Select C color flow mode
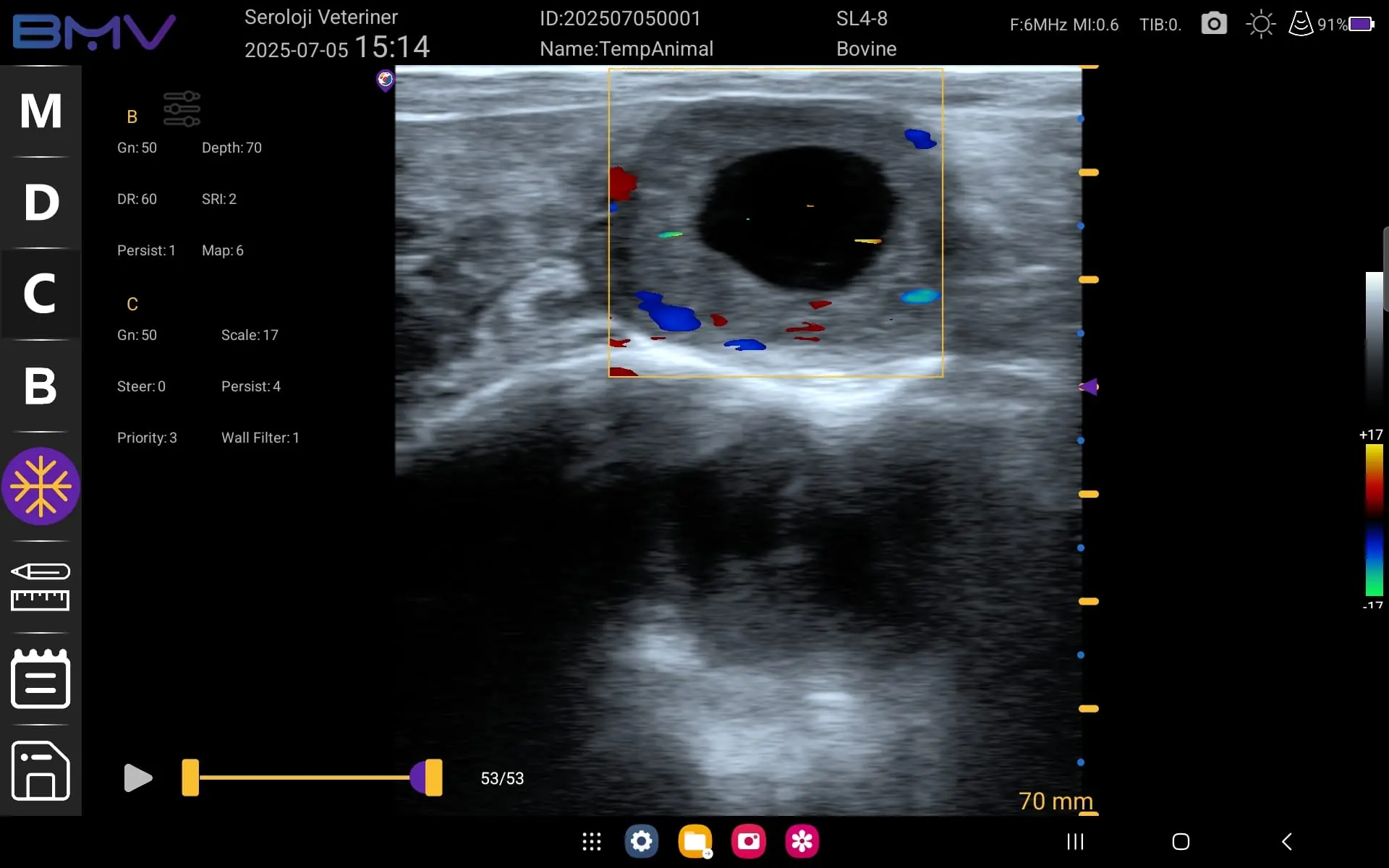Viewport: 1389px width, 868px height. point(41,294)
